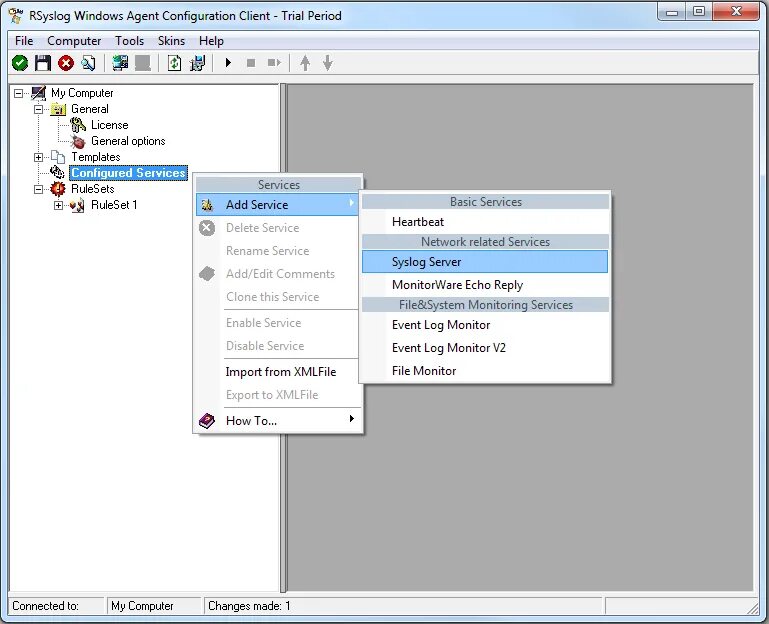Expand the Templates tree node
This screenshot has width=769, height=624.
(x=38, y=157)
